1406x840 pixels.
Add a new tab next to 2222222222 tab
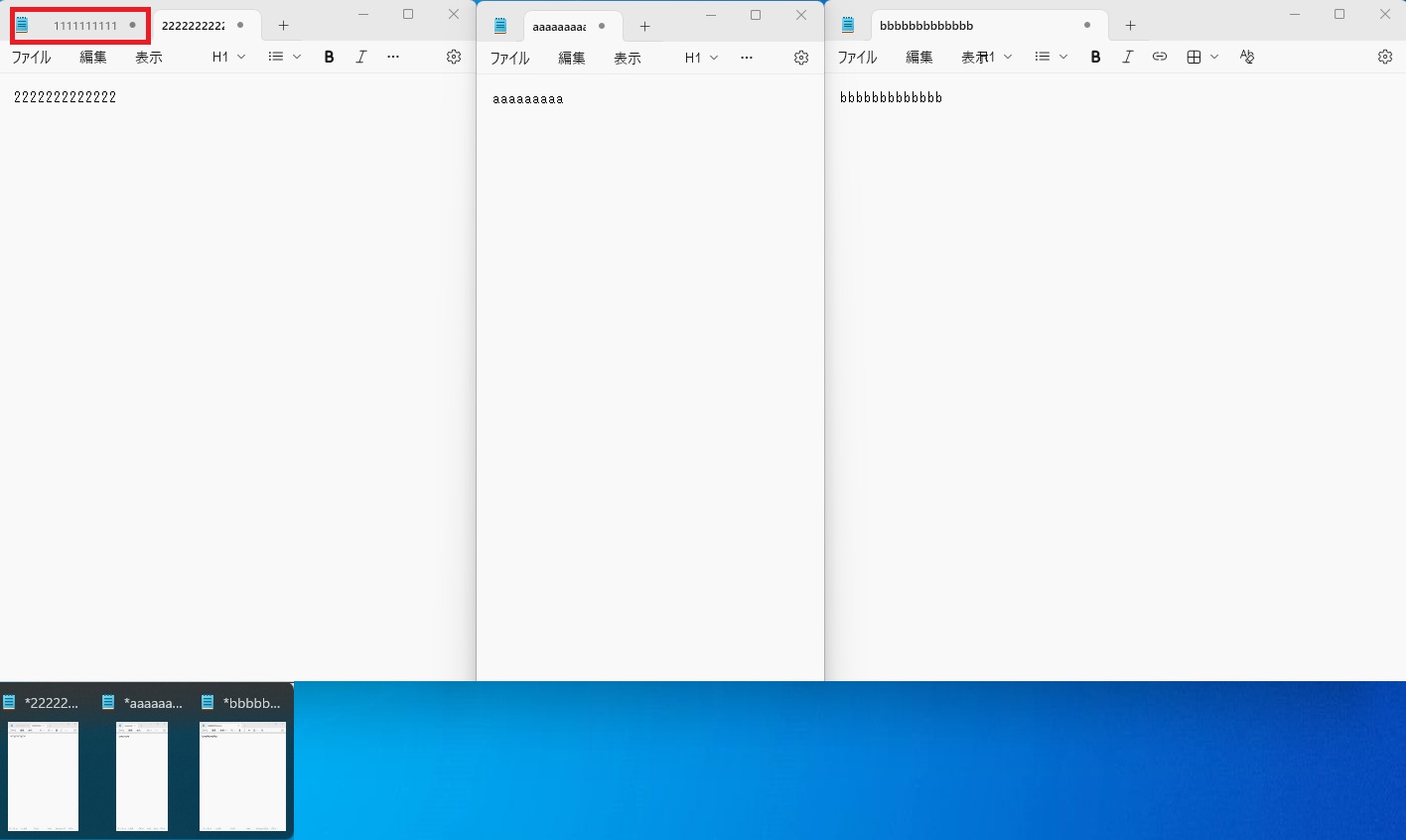click(x=283, y=26)
